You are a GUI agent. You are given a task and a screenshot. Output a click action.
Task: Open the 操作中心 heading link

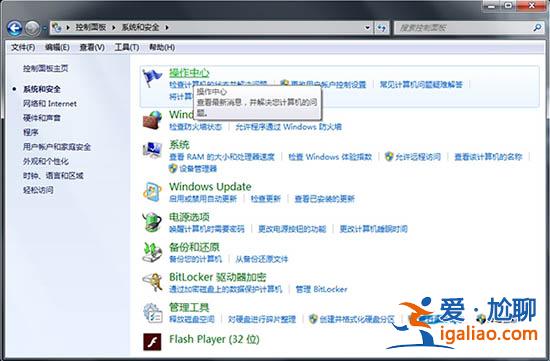189,73
